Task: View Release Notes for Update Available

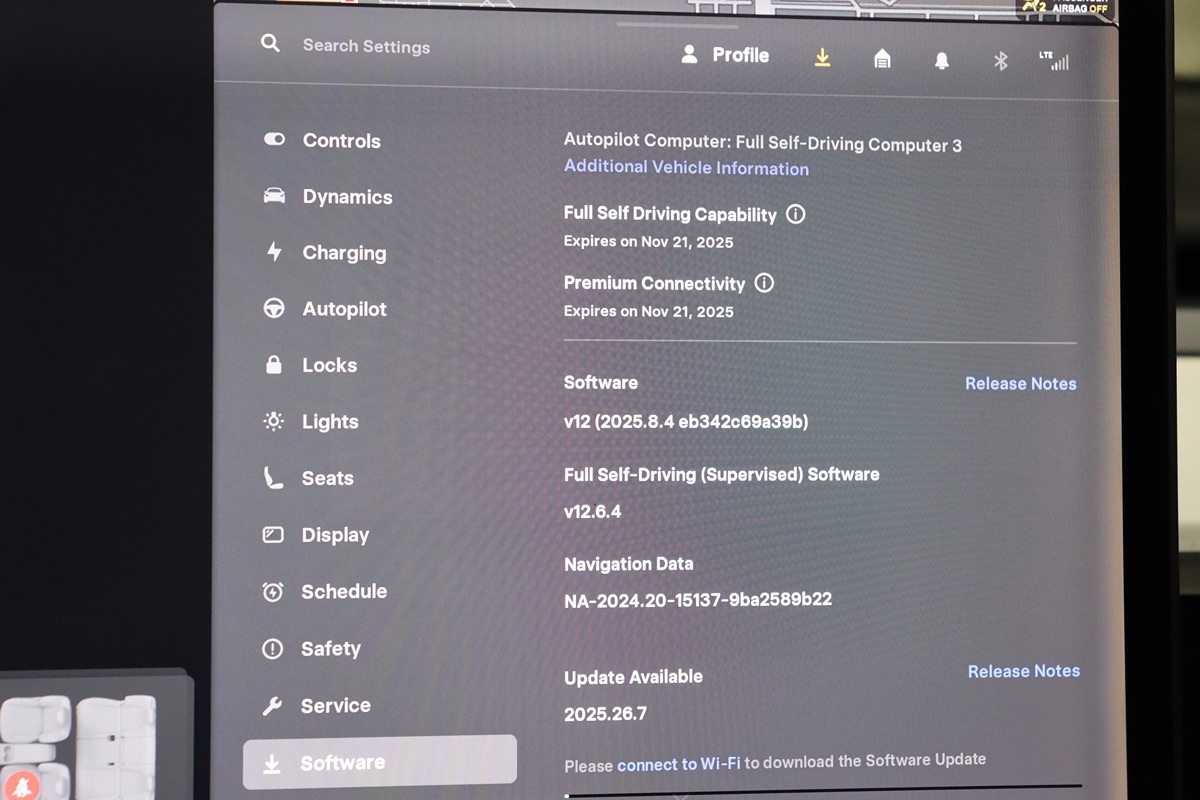Action: [1023, 671]
